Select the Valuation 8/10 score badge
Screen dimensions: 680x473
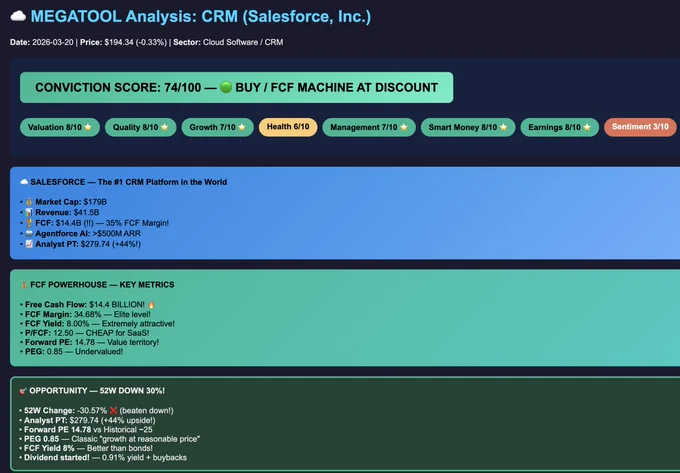point(60,127)
